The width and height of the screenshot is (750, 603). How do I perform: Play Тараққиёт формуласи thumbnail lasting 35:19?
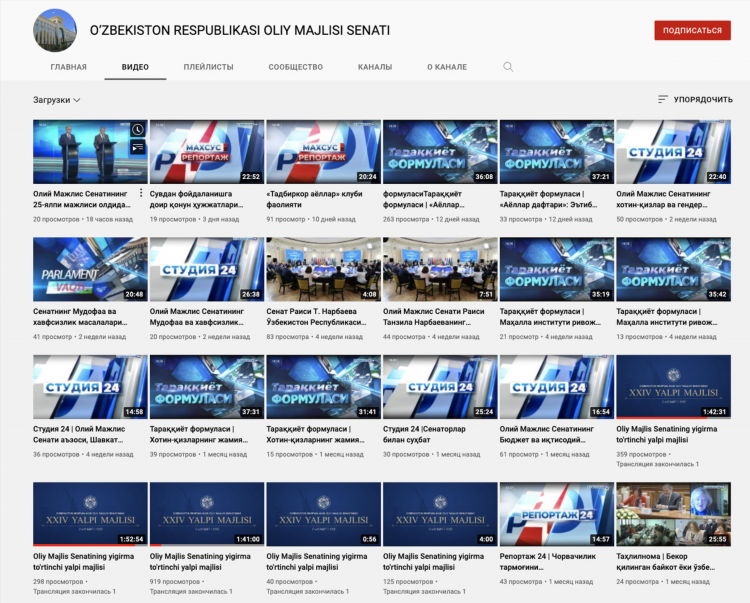pyautogui.click(x=557, y=269)
